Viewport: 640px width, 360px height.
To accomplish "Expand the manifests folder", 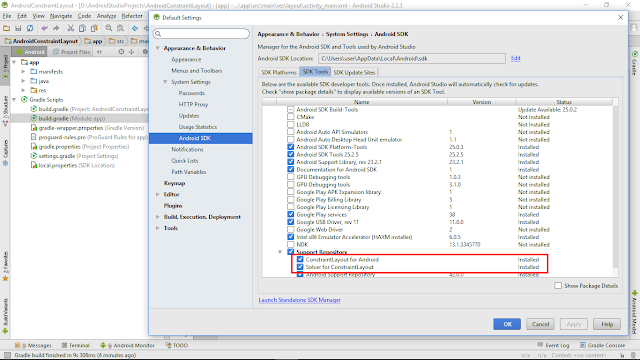I will [x=23, y=71].
